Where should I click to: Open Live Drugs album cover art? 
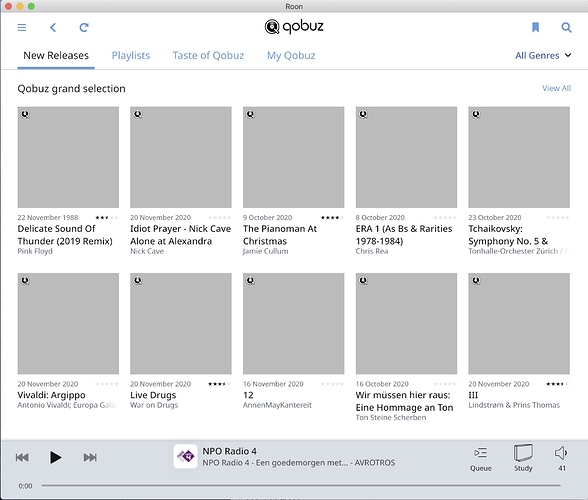click(x=181, y=324)
